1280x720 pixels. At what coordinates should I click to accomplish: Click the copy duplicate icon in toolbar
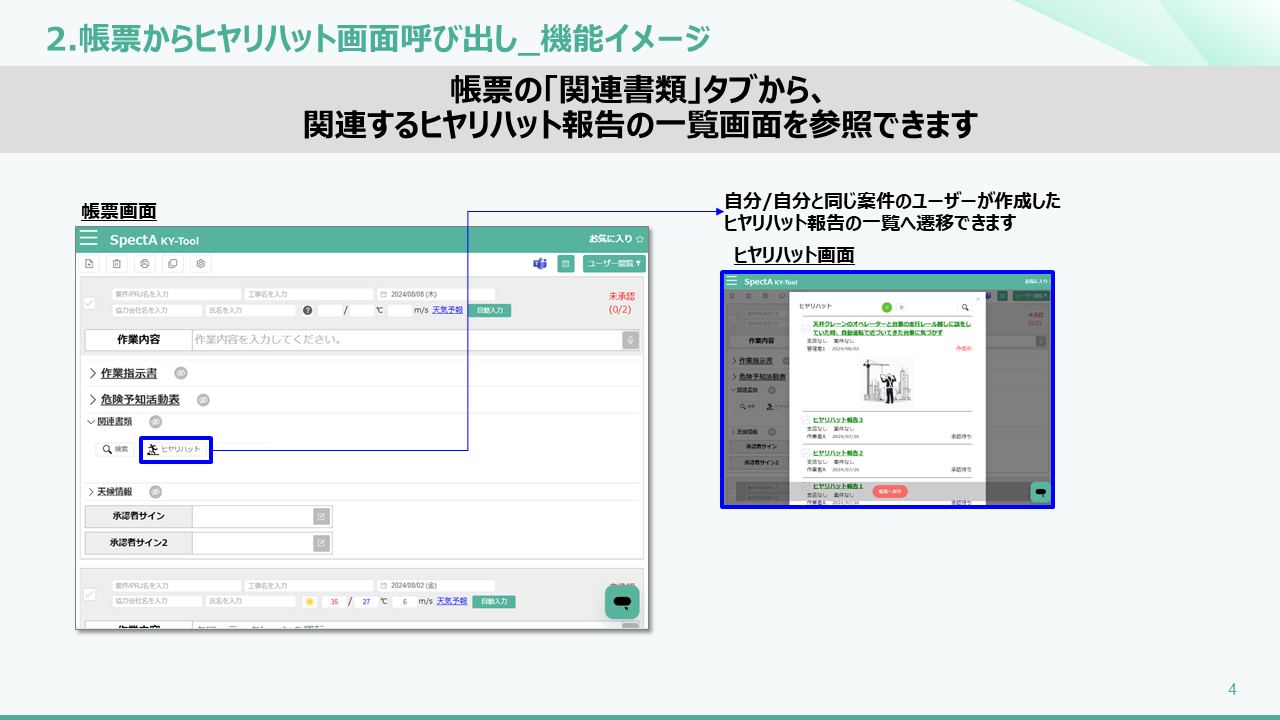[x=173, y=264]
